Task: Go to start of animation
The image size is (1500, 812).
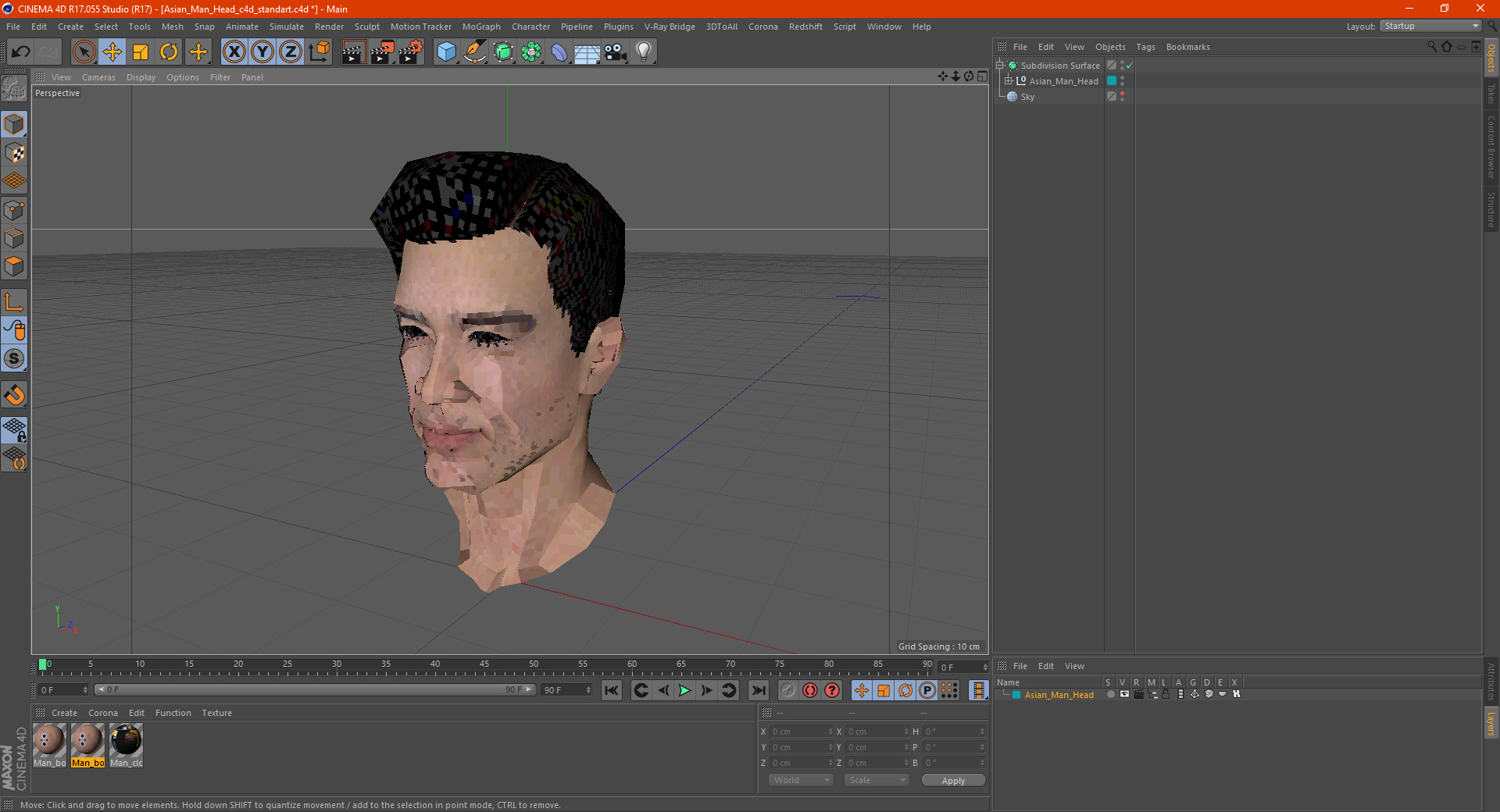Action: (612, 690)
